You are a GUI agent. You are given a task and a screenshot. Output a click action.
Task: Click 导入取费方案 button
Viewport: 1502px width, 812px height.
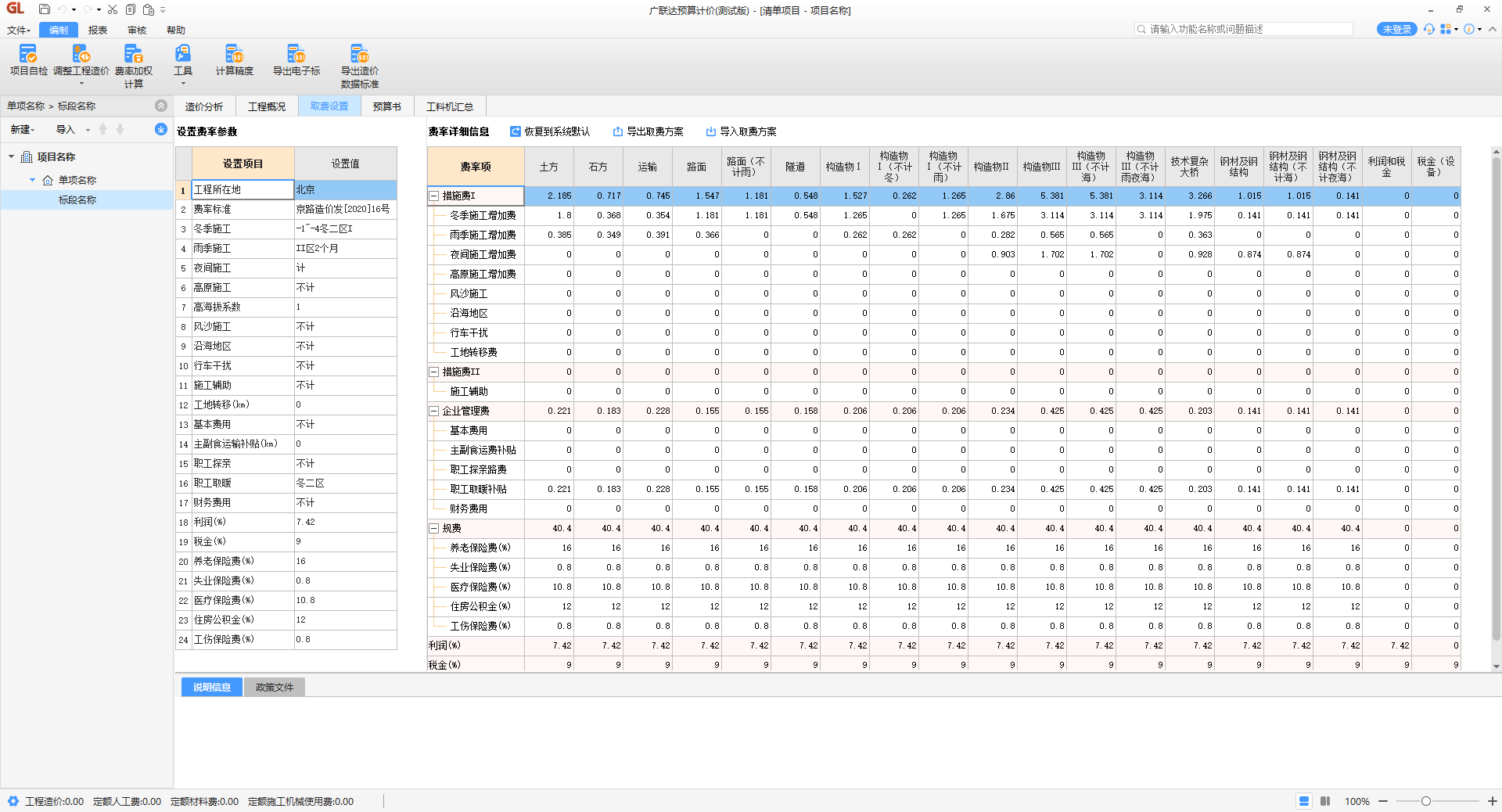click(741, 131)
